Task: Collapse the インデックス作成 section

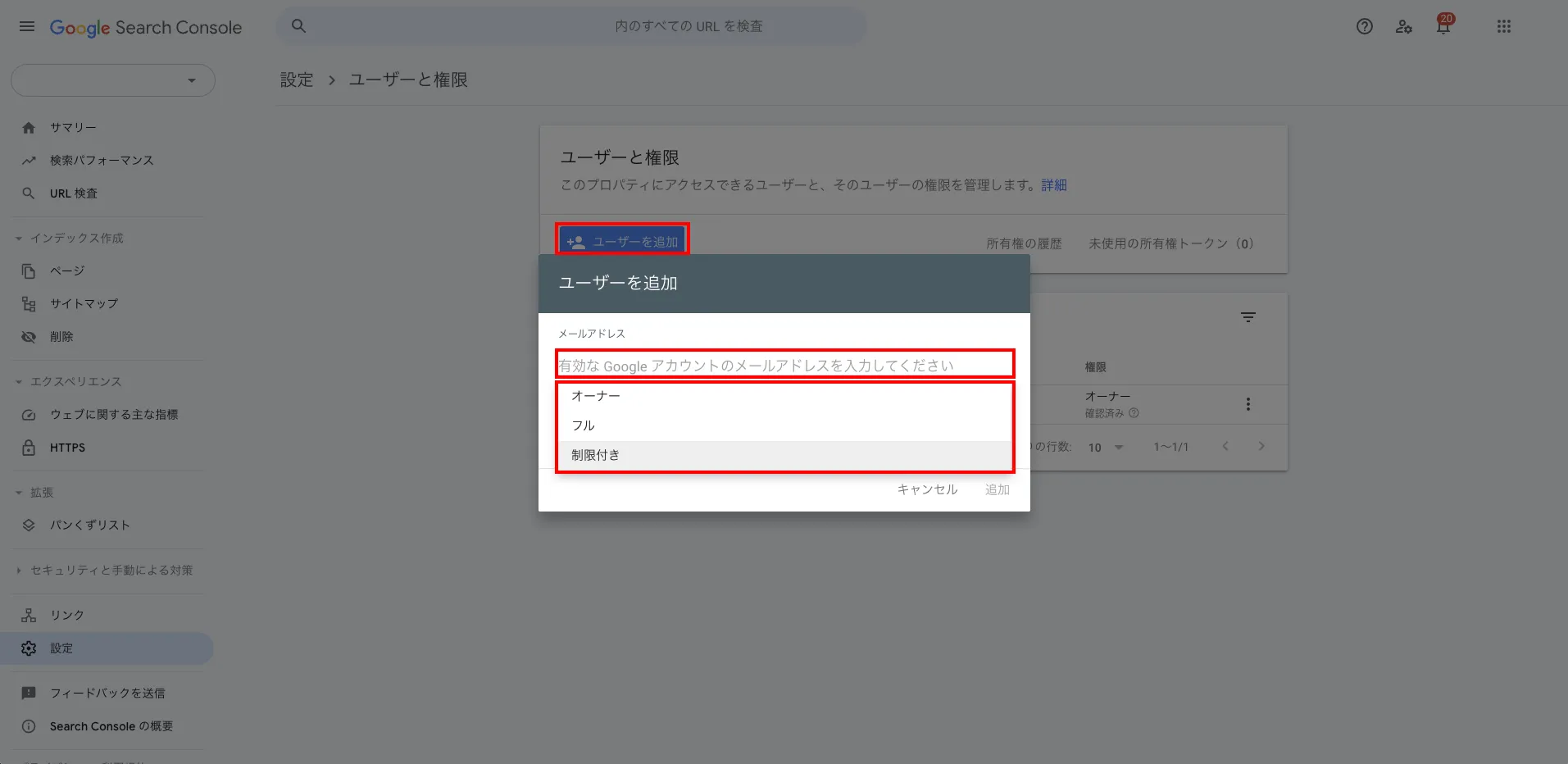Action: coord(19,239)
